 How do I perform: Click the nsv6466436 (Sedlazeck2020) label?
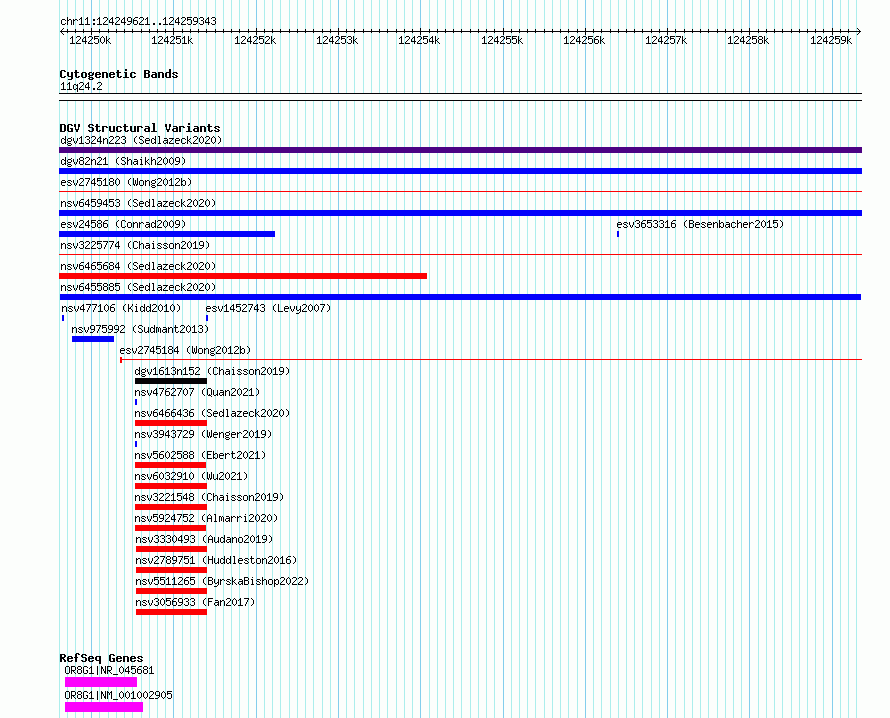point(212,413)
